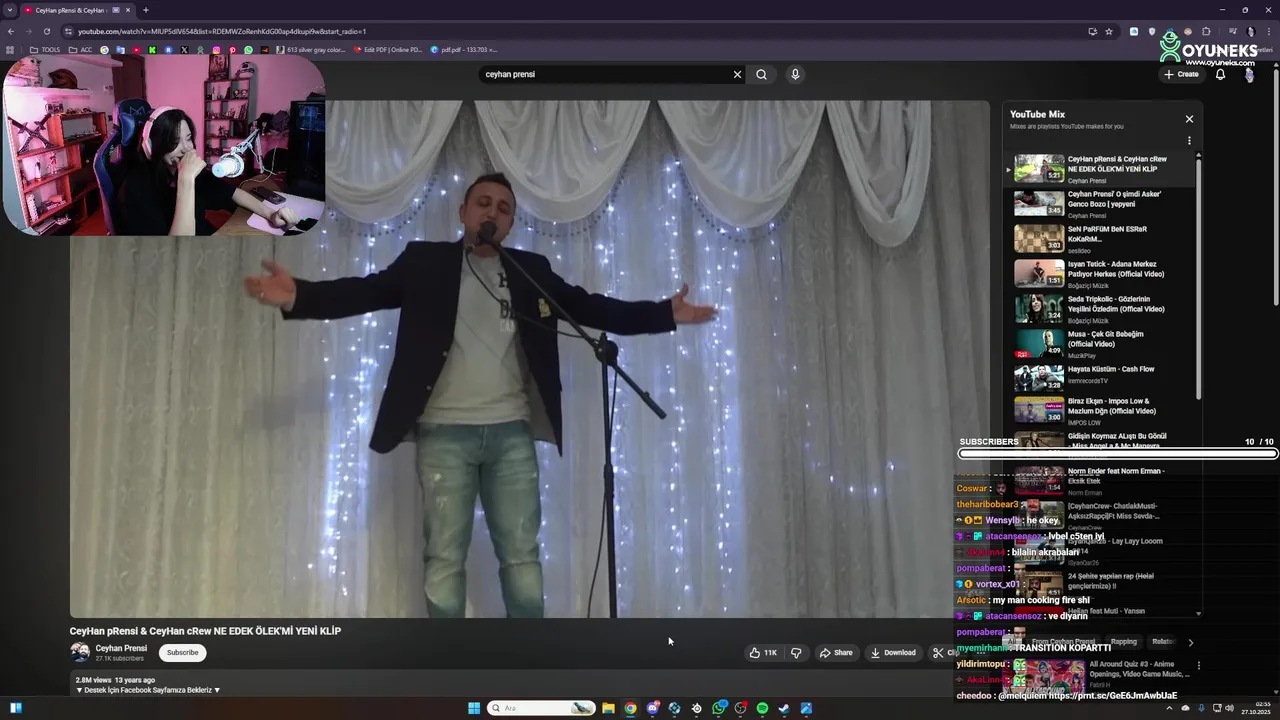The height and width of the screenshot is (720, 1280).
Task: Open 'Edit PDF | Online PD...' bookmark
Action: 388,49
